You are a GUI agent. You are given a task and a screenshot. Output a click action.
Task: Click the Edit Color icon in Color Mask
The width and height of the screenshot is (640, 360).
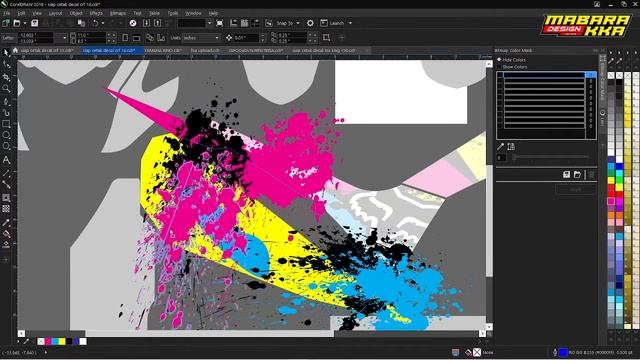pyautogui.click(x=511, y=147)
